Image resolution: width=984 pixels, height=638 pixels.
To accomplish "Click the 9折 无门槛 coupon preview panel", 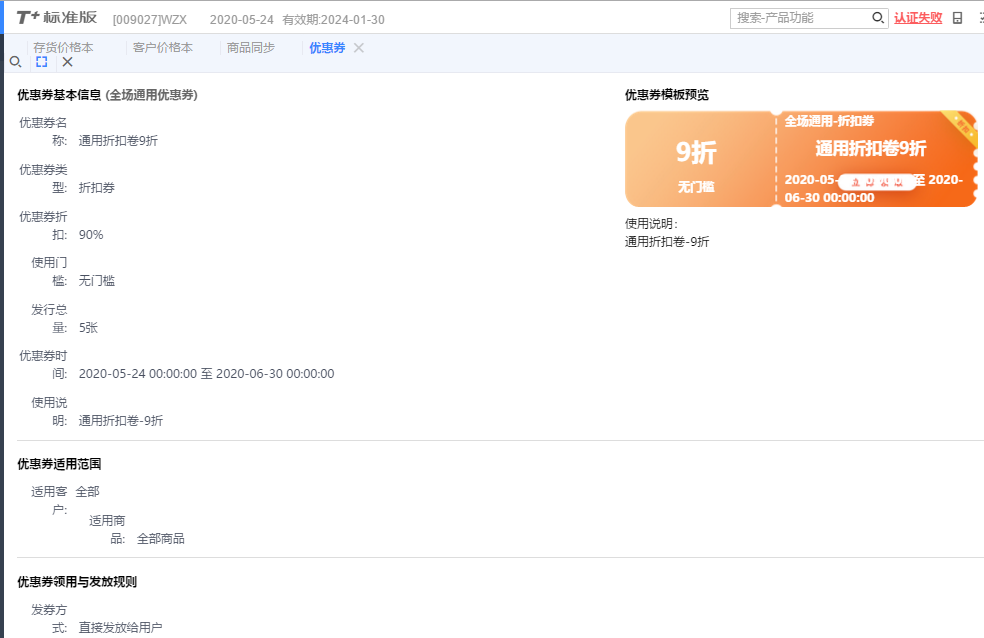I will pos(698,160).
